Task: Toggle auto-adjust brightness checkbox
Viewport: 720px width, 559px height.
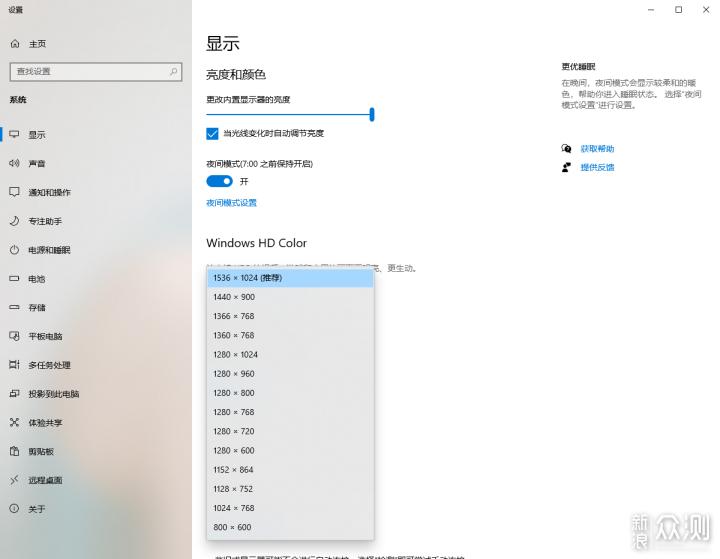Action: coord(212,134)
